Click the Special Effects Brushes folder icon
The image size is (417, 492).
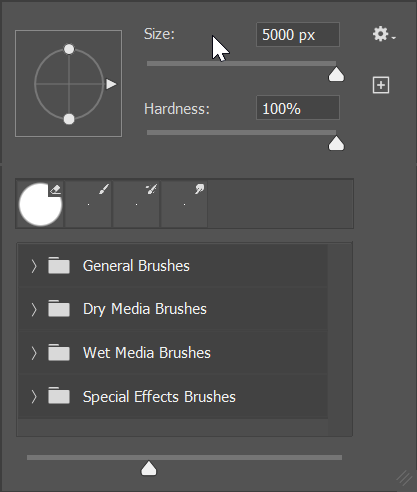pyautogui.click(x=59, y=396)
